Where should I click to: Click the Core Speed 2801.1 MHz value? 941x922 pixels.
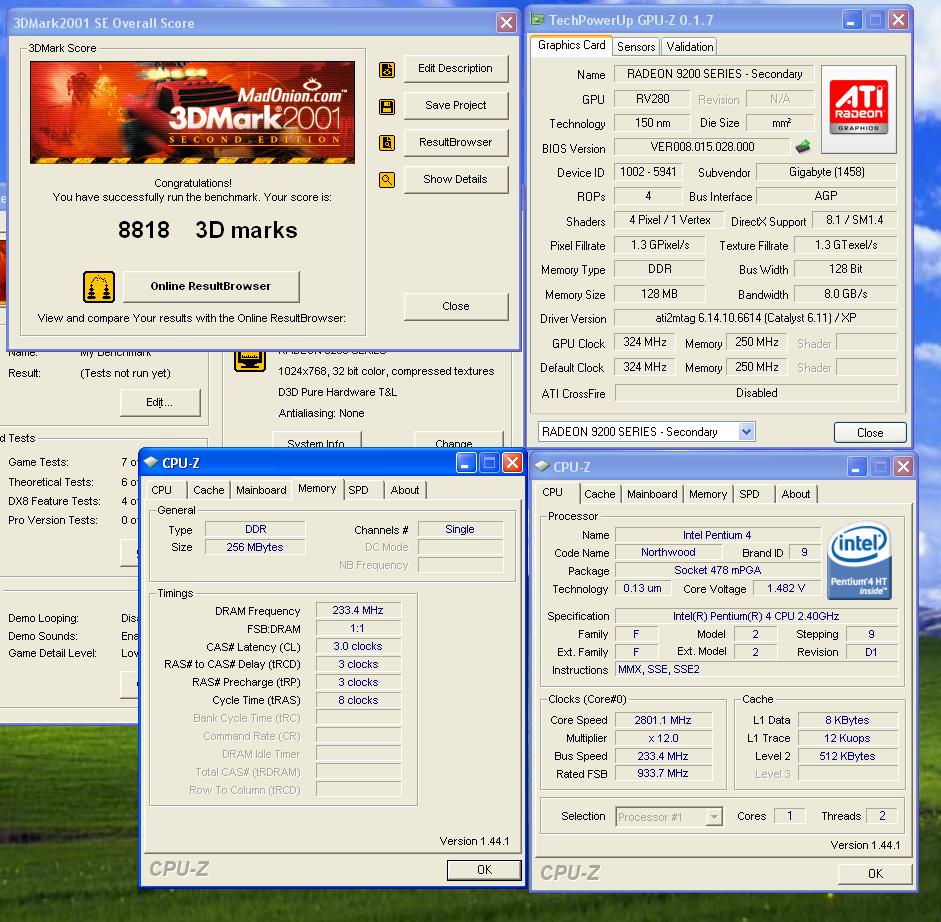coord(663,720)
